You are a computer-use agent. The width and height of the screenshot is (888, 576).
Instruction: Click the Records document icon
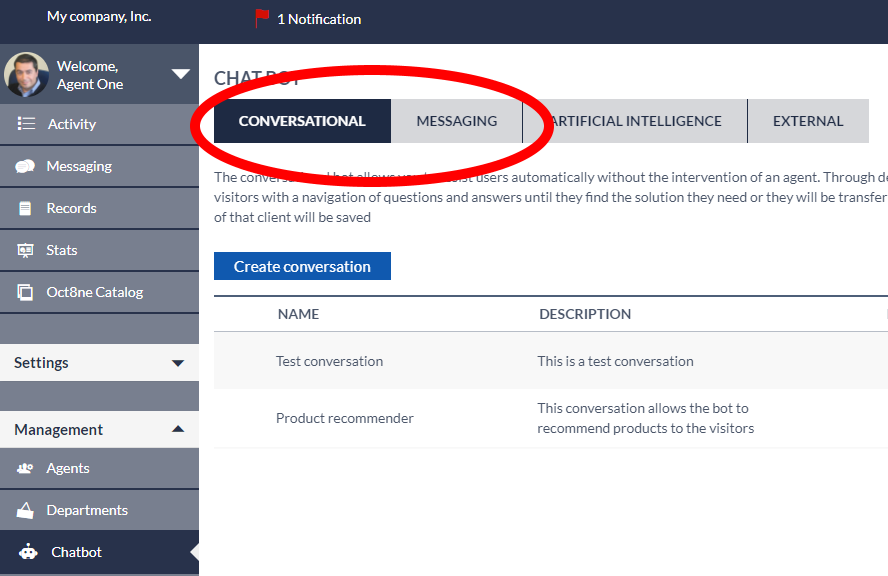tap(26, 208)
